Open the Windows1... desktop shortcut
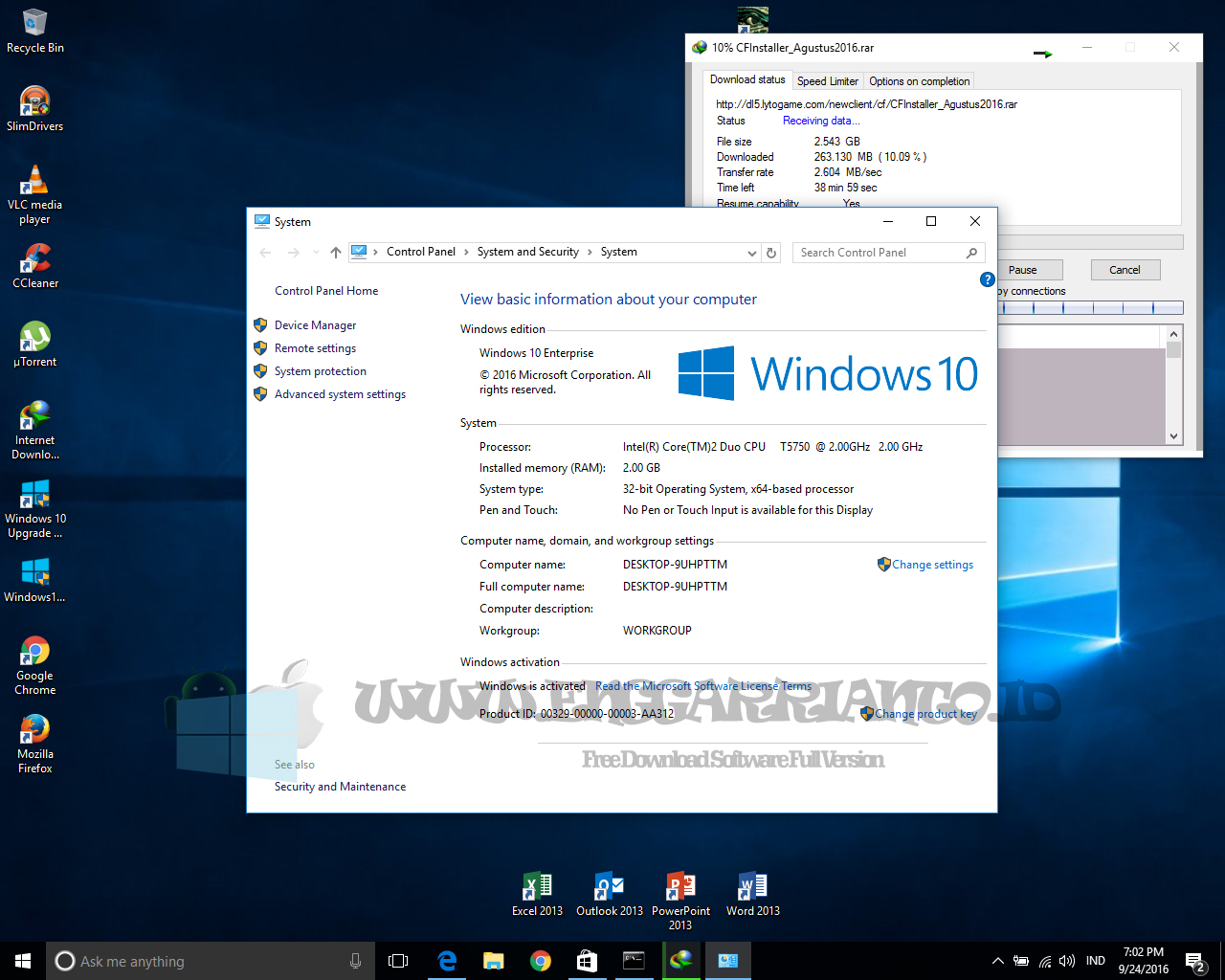This screenshot has height=980, width=1225. pos(34,580)
